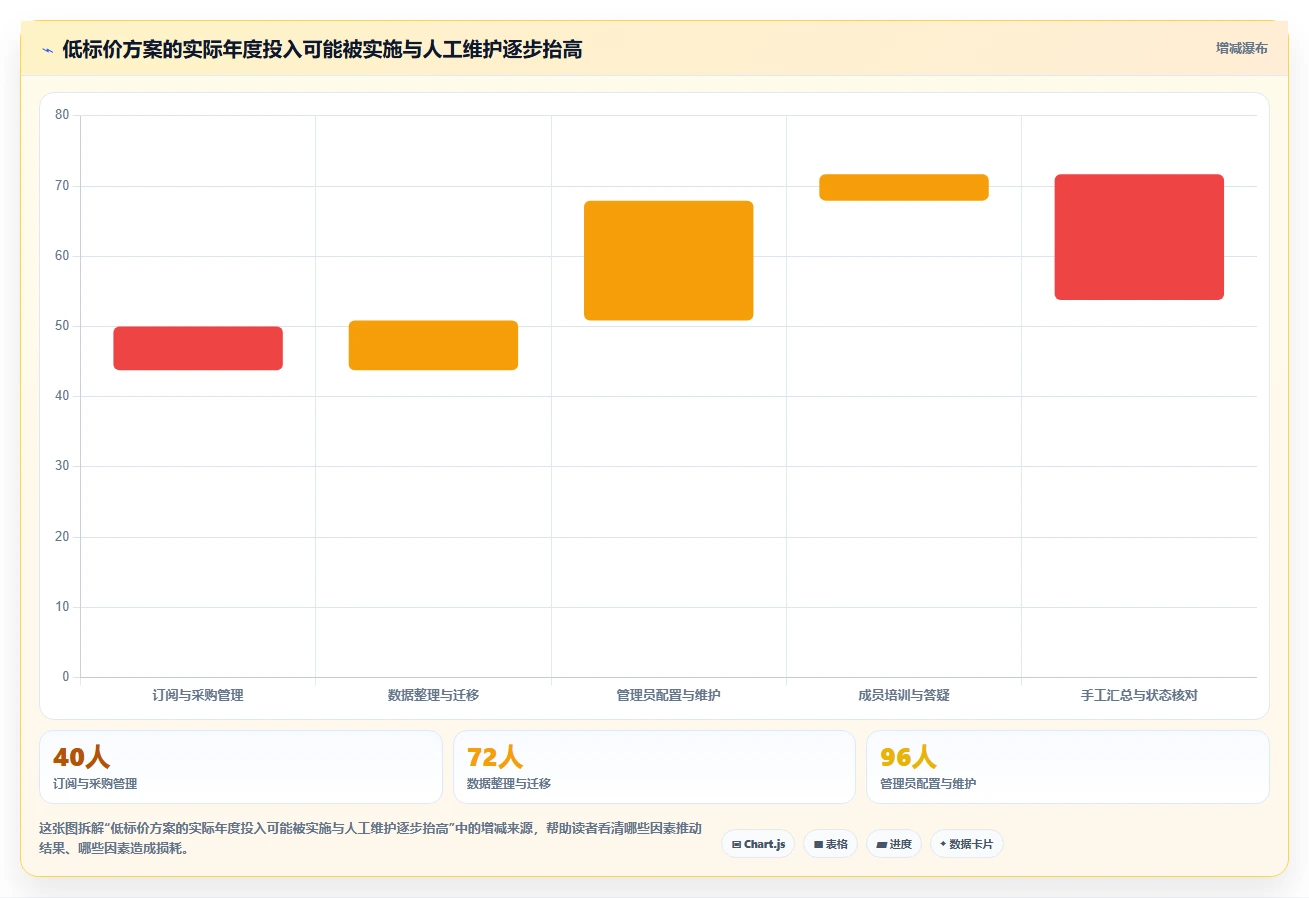Click the description paragraph starting 这张图拆解

(x=370, y=838)
